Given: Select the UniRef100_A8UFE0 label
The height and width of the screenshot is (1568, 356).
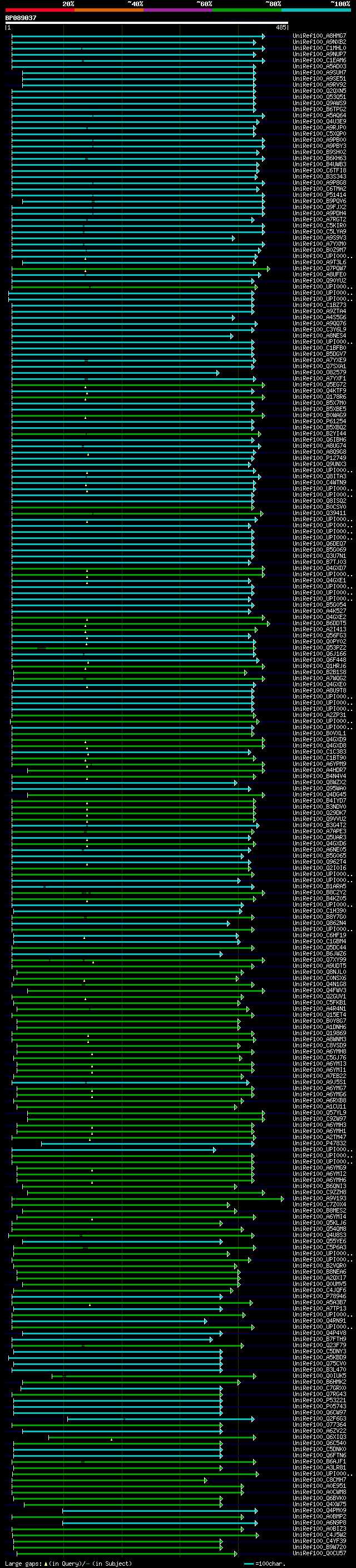Looking at the screenshot, I should 319,275.
